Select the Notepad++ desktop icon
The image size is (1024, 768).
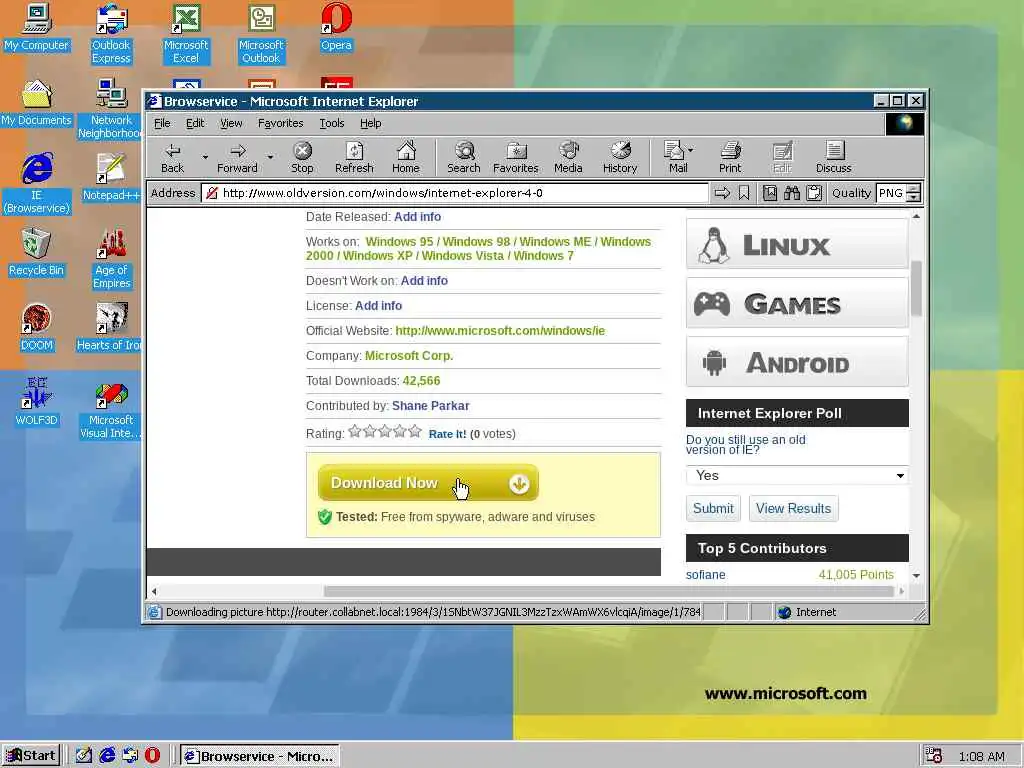pyautogui.click(x=111, y=176)
